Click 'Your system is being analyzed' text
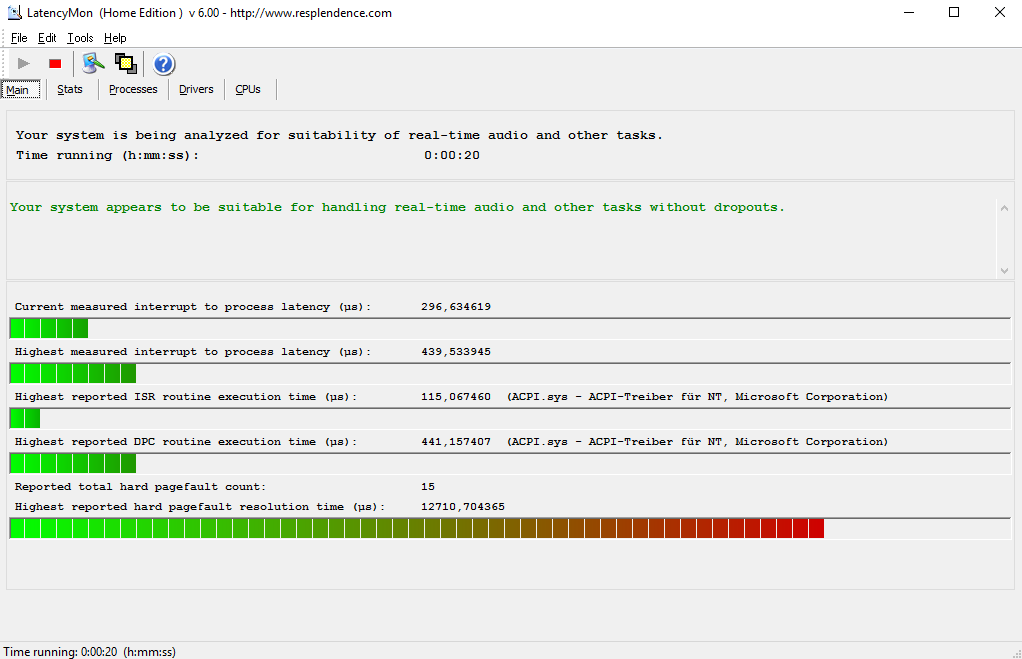 339,136
